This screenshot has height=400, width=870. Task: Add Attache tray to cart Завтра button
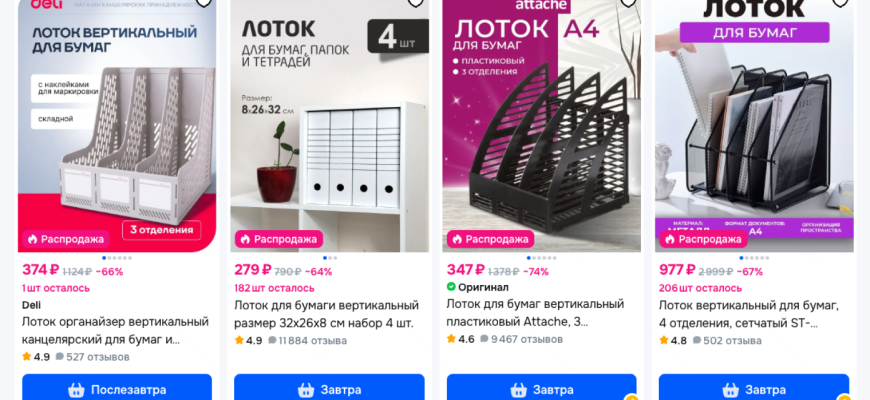(542, 388)
